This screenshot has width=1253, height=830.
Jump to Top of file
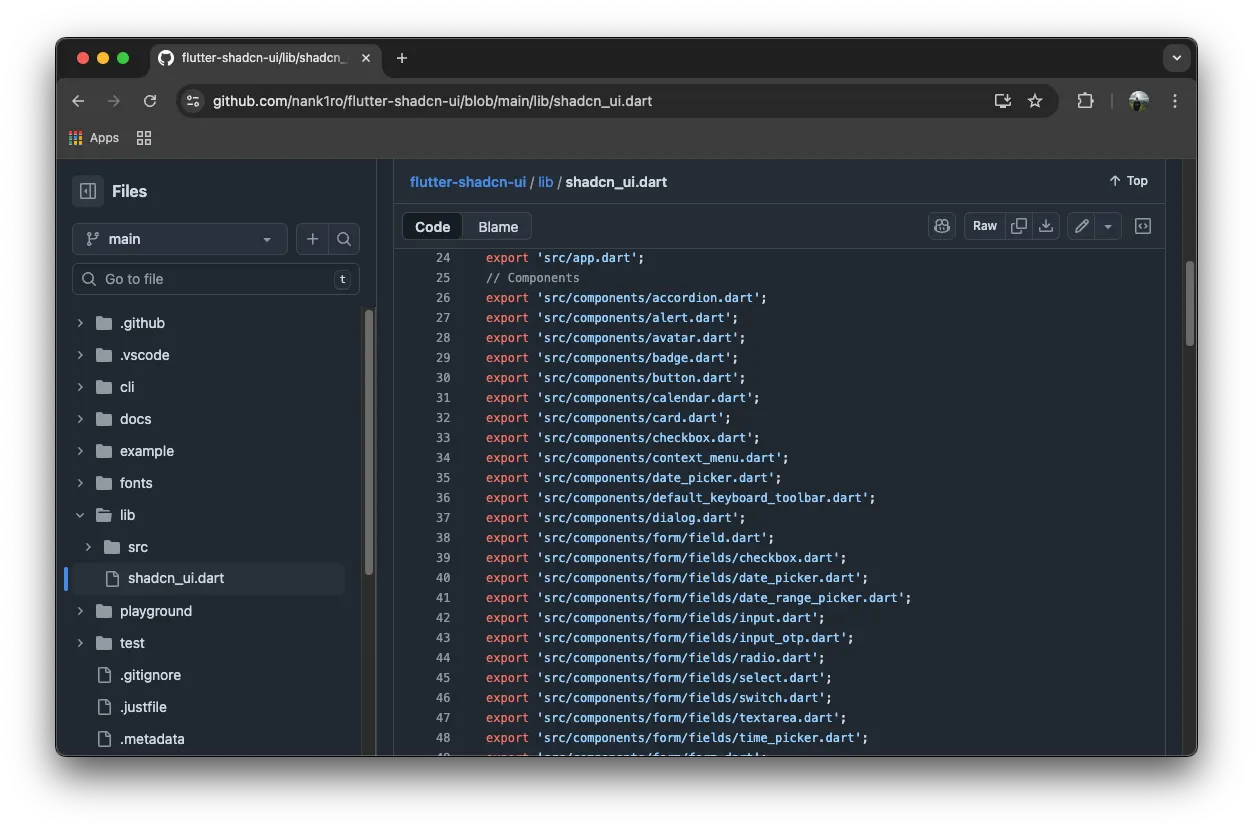[x=1128, y=181]
